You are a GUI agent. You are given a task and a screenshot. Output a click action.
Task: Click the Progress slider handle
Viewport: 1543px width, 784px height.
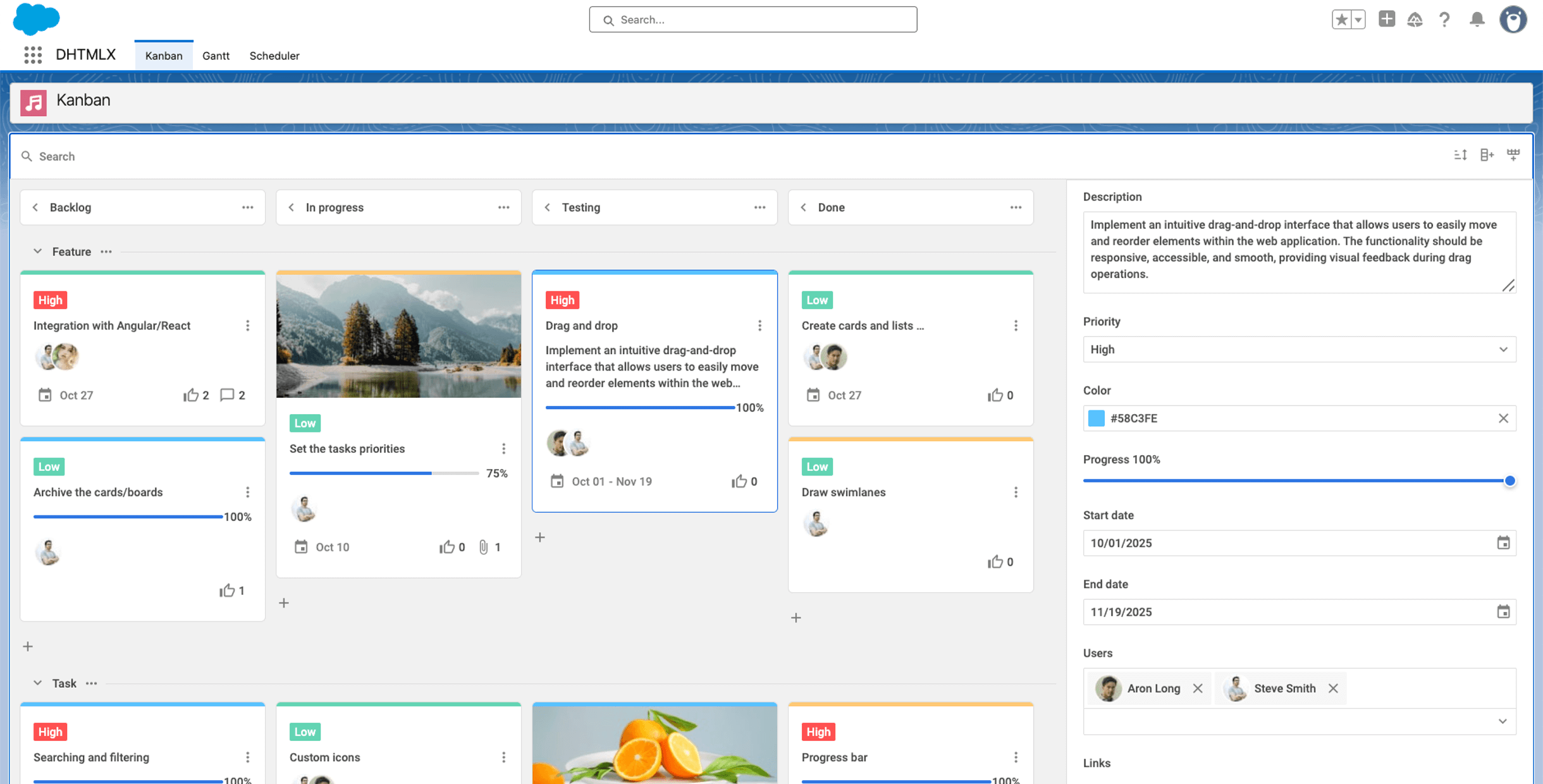point(1509,481)
